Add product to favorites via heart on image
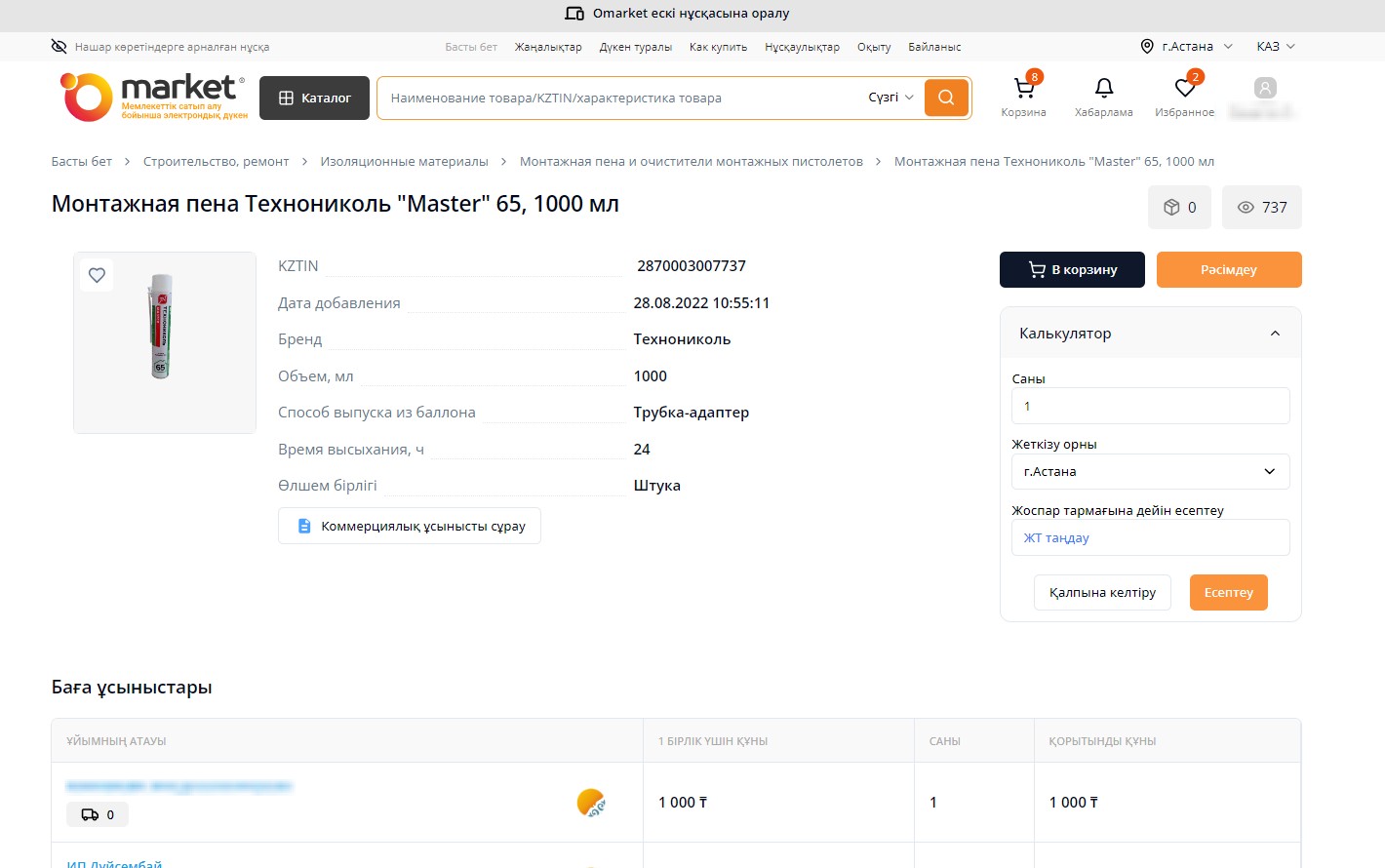The image size is (1385, 868). pyautogui.click(x=97, y=275)
